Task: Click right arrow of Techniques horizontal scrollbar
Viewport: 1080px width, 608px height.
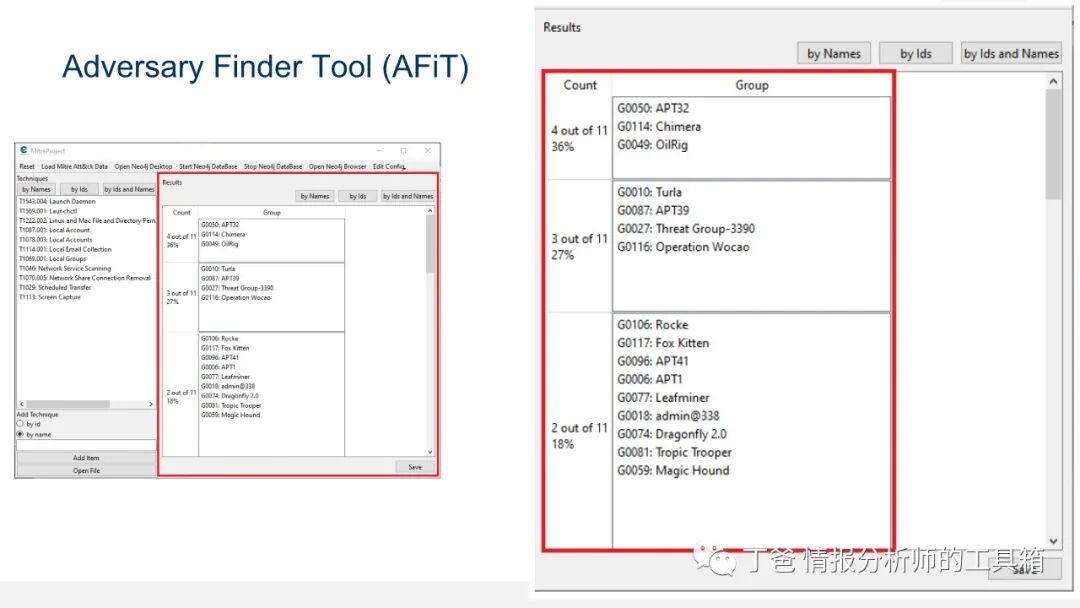Action: point(151,404)
